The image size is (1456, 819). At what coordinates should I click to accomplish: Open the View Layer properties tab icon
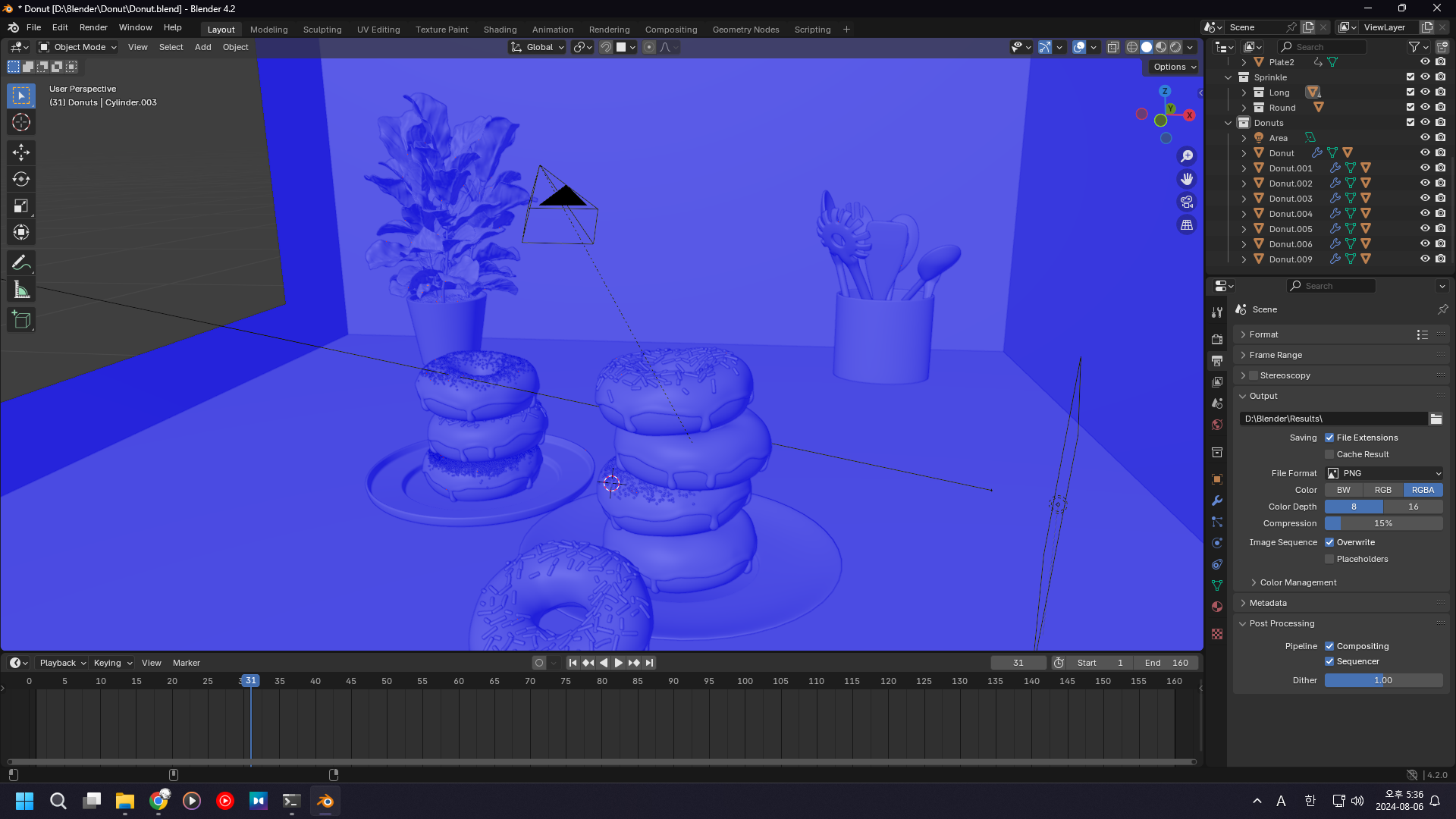click(x=1217, y=381)
